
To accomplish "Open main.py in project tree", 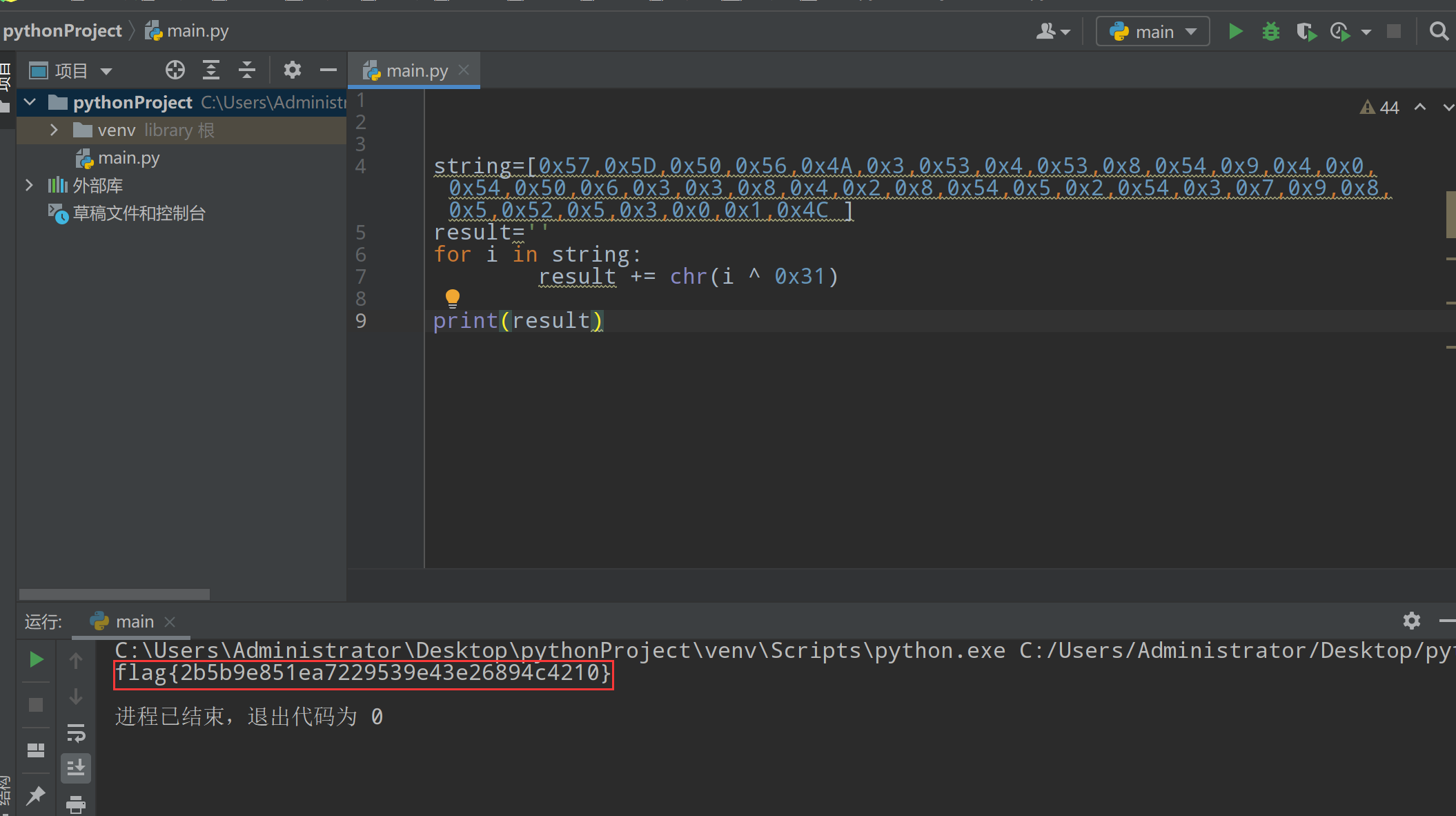I will [128, 158].
